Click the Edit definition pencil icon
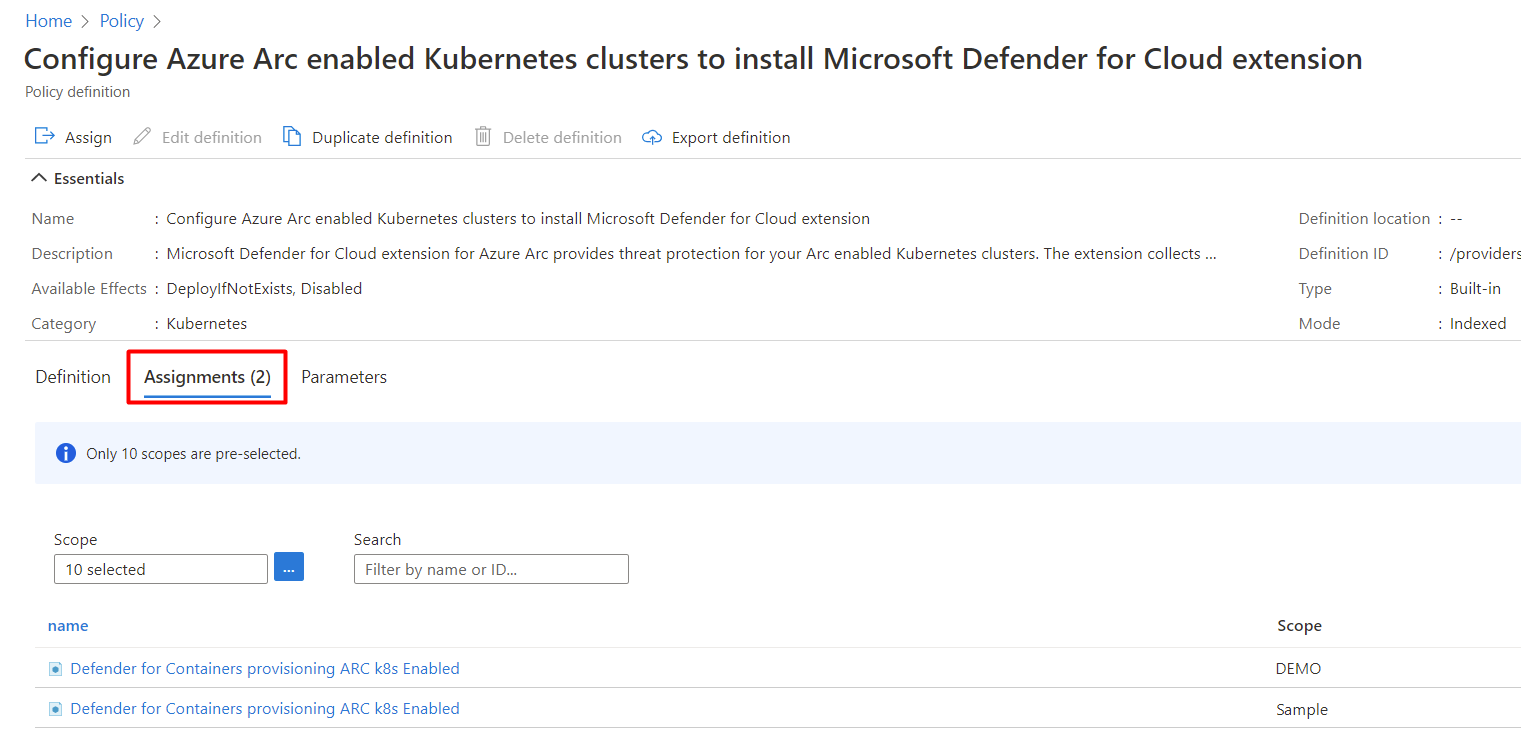The height and width of the screenshot is (740, 1521). click(143, 137)
